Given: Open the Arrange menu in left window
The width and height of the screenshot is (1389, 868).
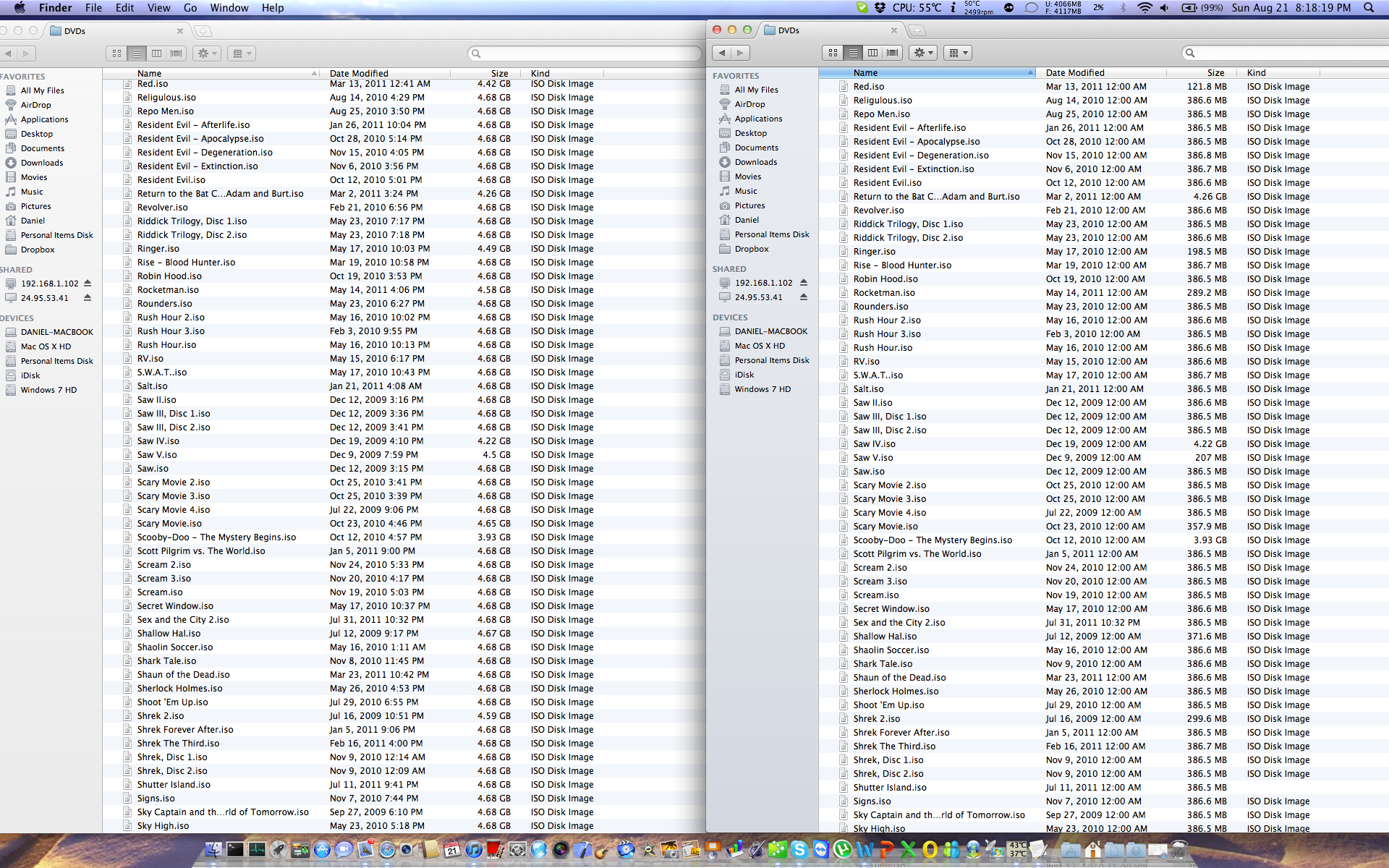Looking at the screenshot, I should point(242,54).
